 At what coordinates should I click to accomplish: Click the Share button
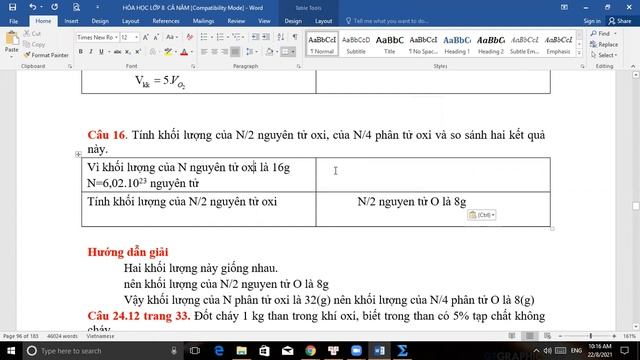(x=620, y=21)
